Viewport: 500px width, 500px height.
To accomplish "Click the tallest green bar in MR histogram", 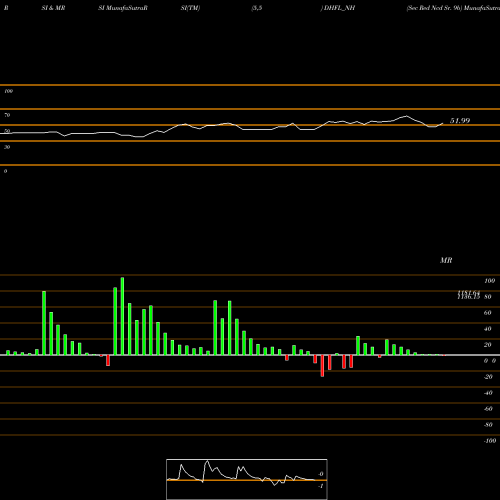I will pyautogui.click(x=122, y=316).
